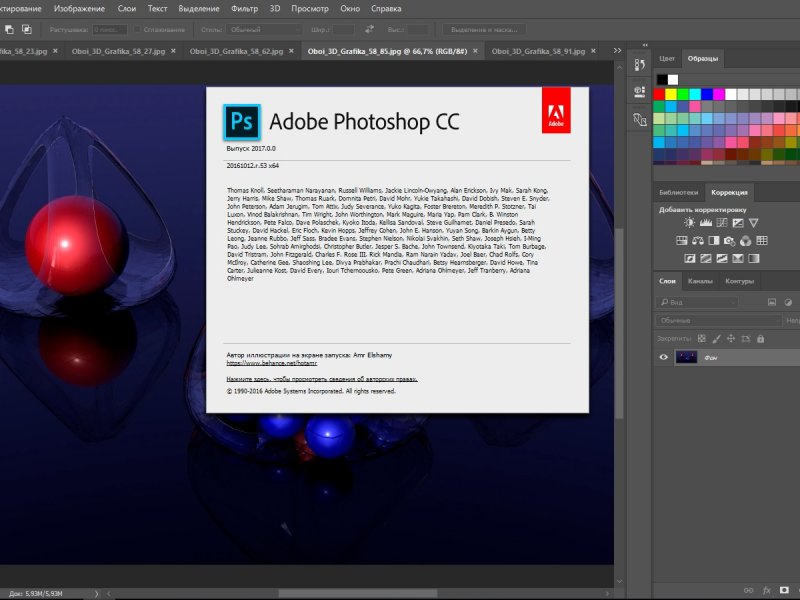This screenshot has width=800, height=600.
Task: Open the Стиль dropdown showing Обычный
Action: [264, 30]
